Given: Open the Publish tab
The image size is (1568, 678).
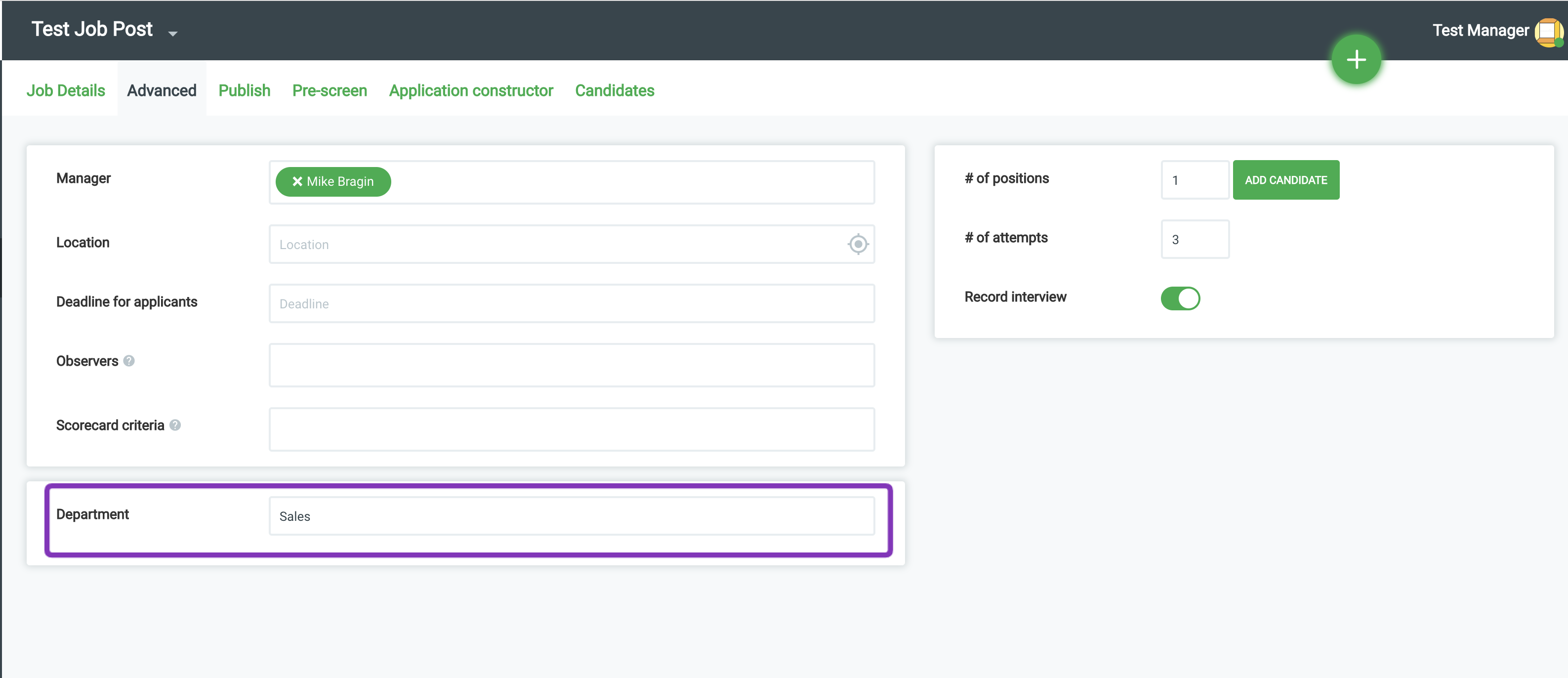Looking at the screenshot, I should coord(244,91).
